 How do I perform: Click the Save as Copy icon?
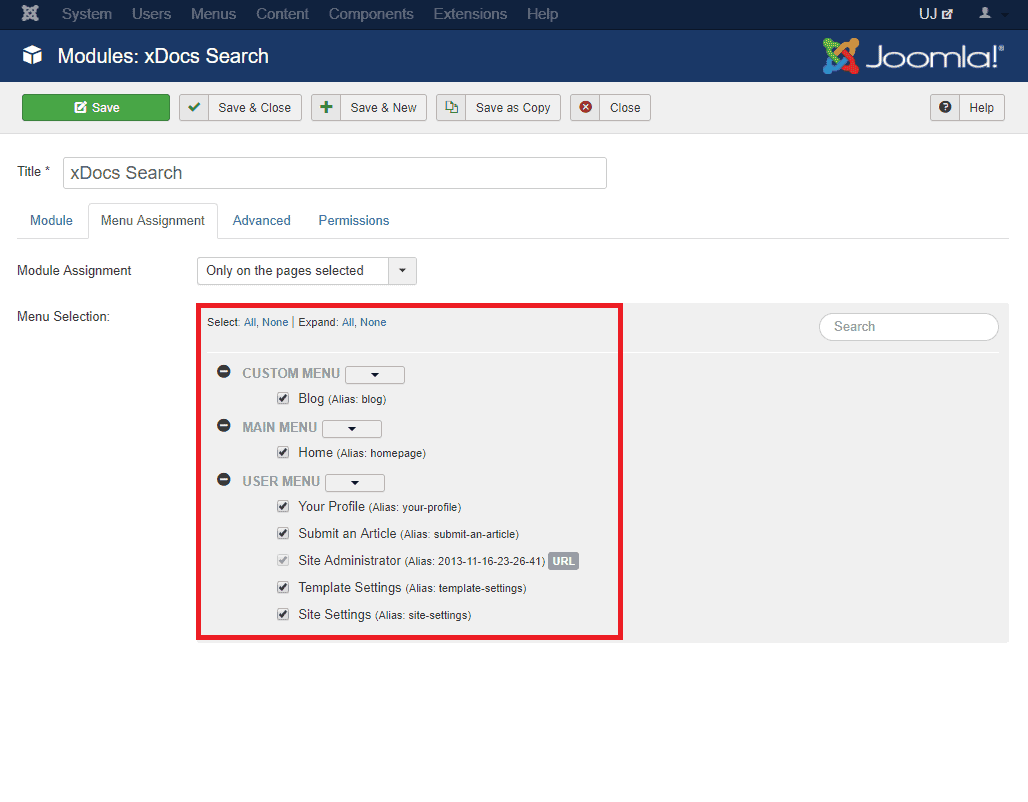[x=451, y=108]
